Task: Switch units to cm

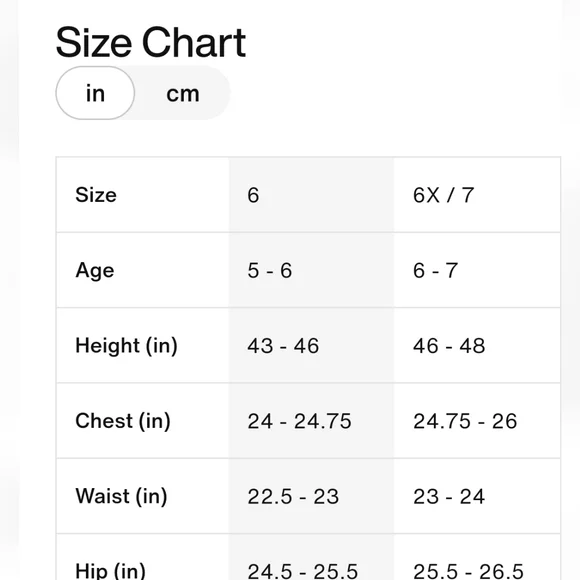Action: (183, 93)
